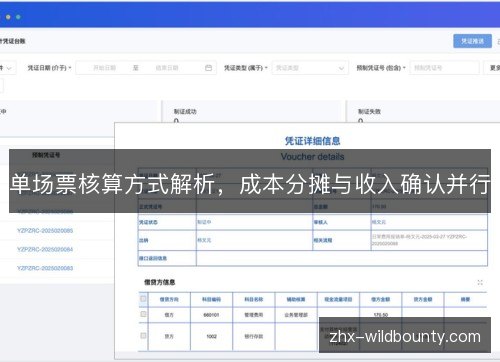Click the 管理费用 account name cell

(x=254, y=315)
